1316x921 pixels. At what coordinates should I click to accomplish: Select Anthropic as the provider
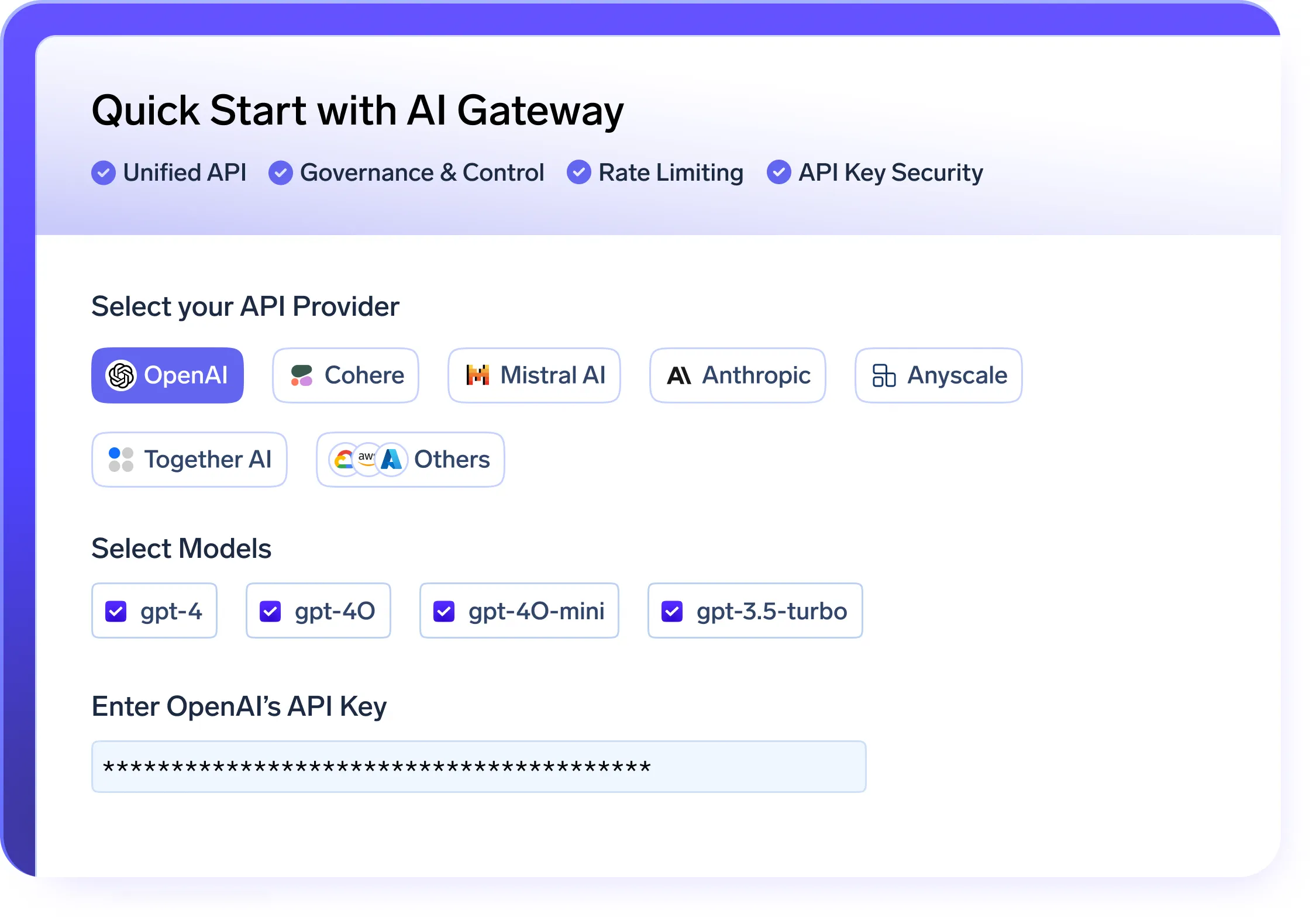(738, 375)
